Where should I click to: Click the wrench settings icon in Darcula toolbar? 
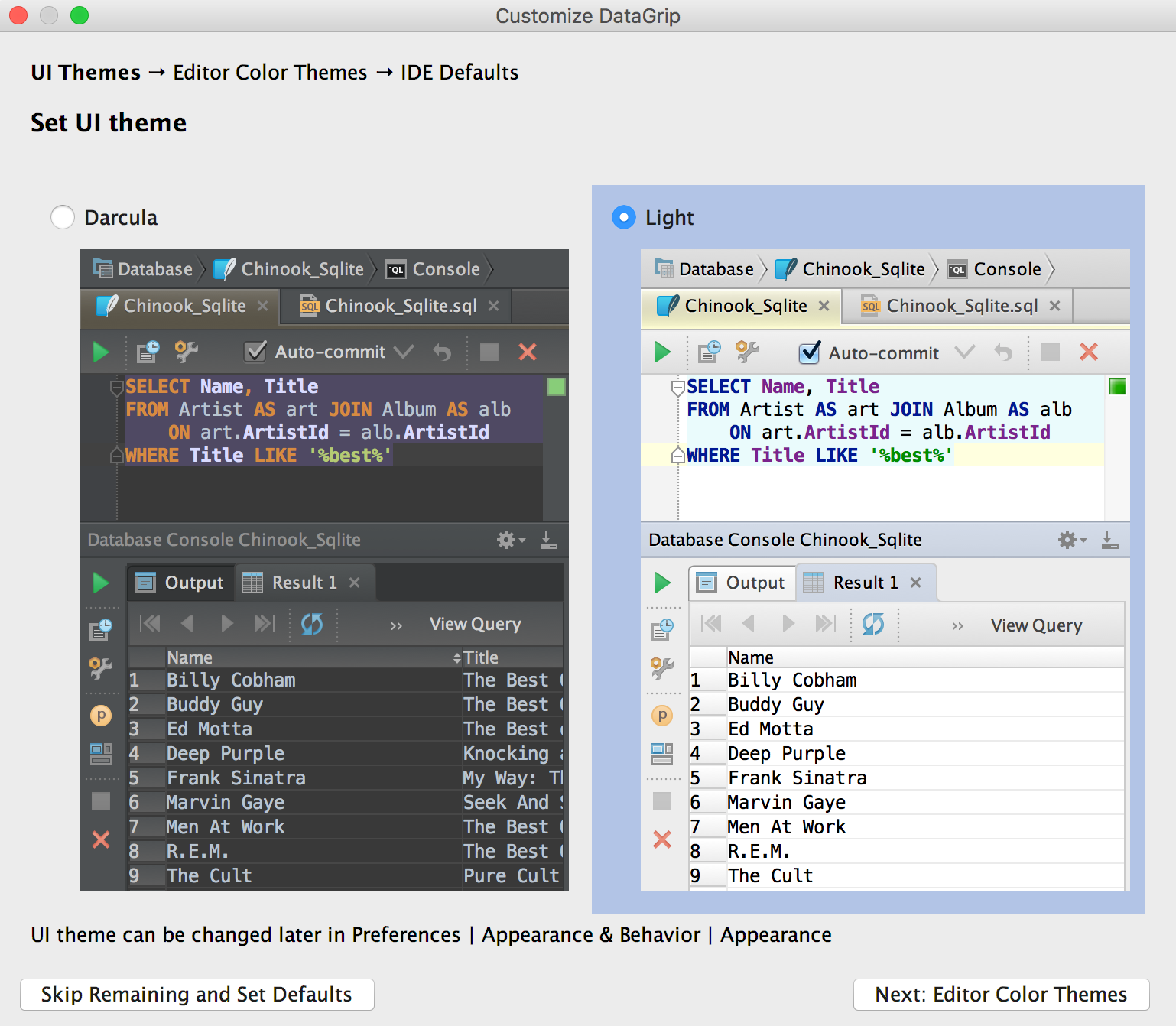(186, 352)
